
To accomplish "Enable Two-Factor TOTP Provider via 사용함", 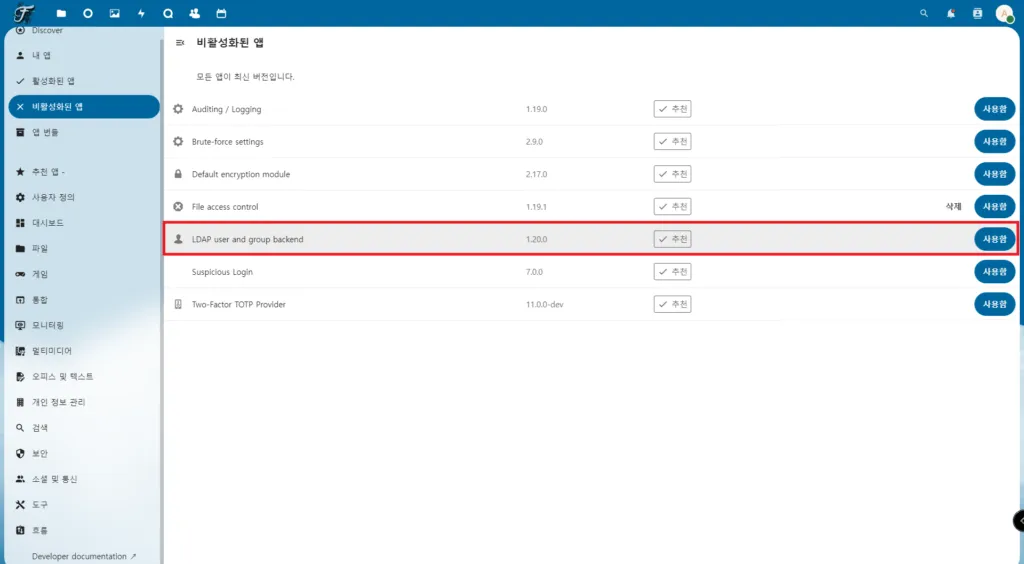I will click(995, 304).
